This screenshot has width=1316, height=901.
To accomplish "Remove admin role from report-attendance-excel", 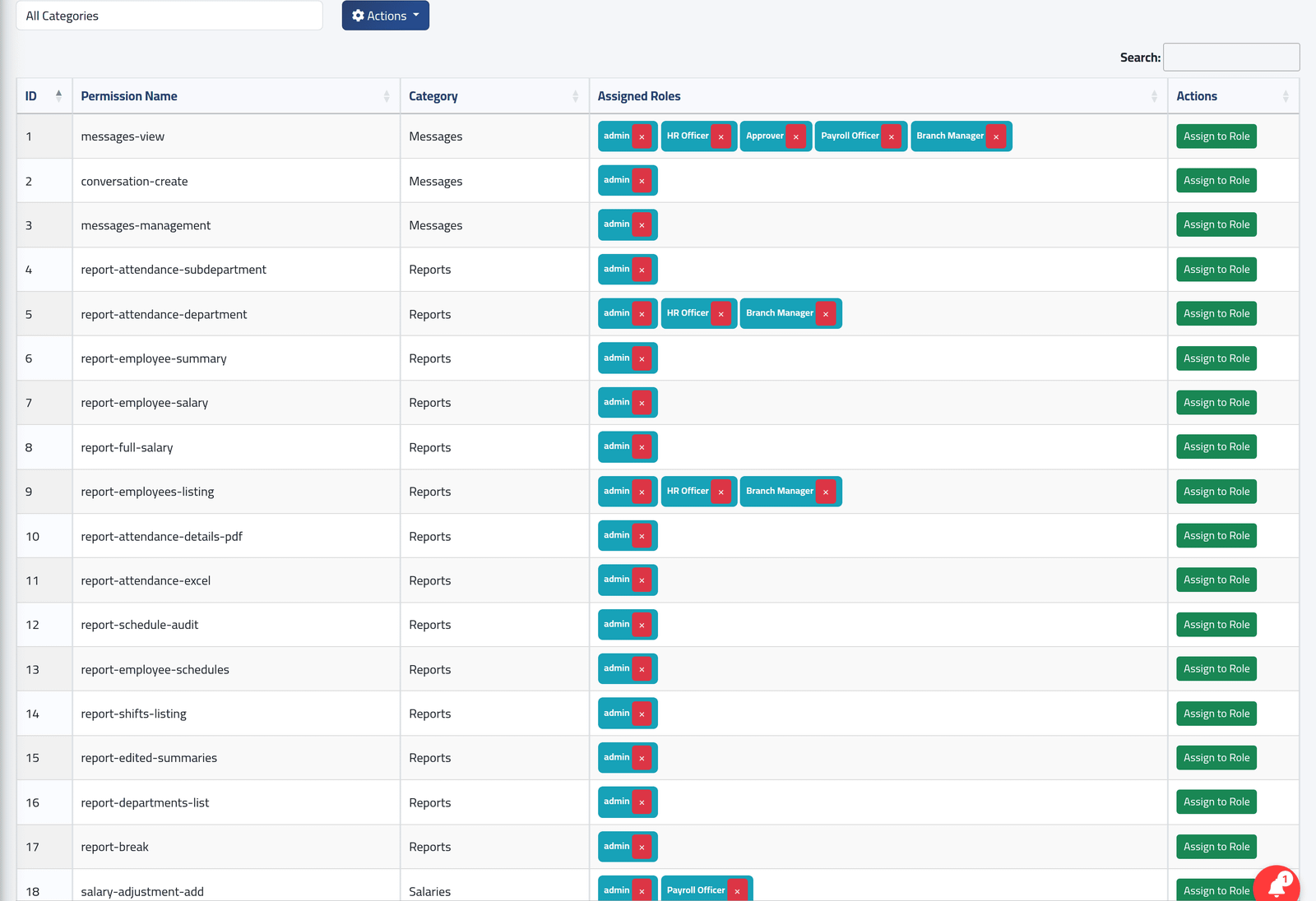I will (x=642, y=580).
